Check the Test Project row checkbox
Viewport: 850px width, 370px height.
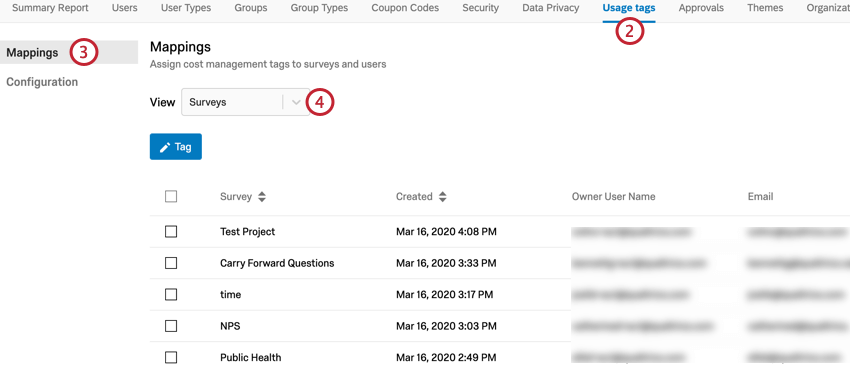click(171, 232)
